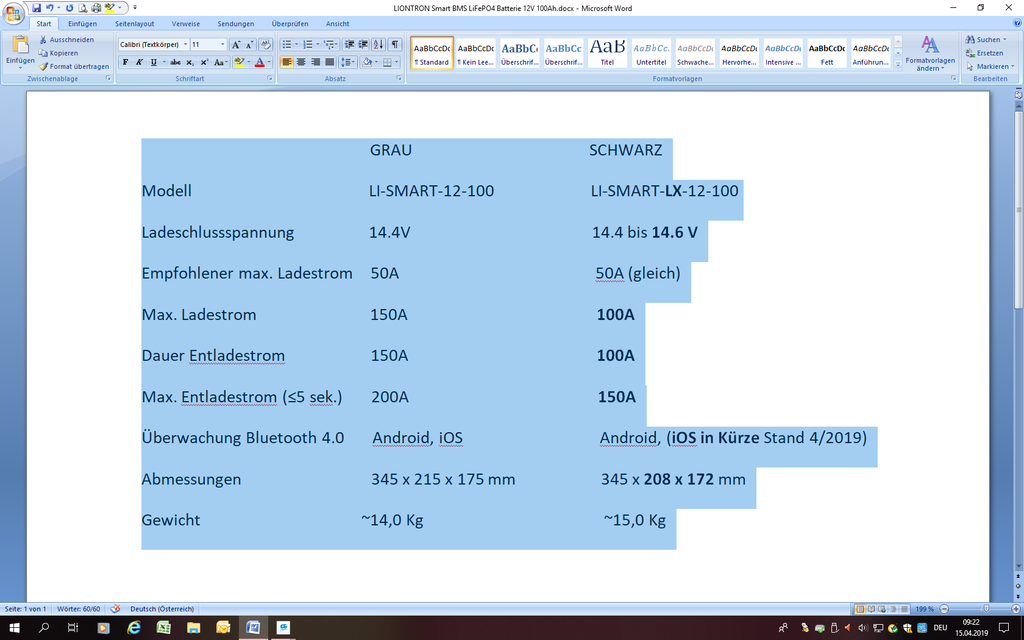Clear formatting icon in Schriftart group

tap(265, 44)
